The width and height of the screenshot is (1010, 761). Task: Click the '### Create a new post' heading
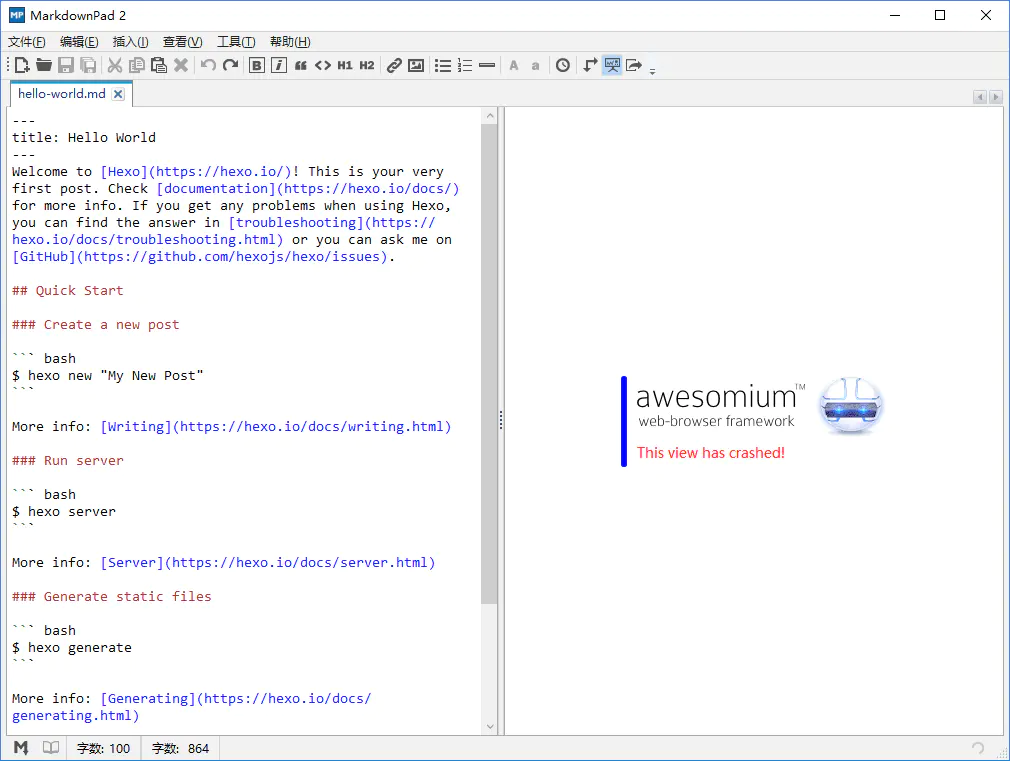coord(95,325)
